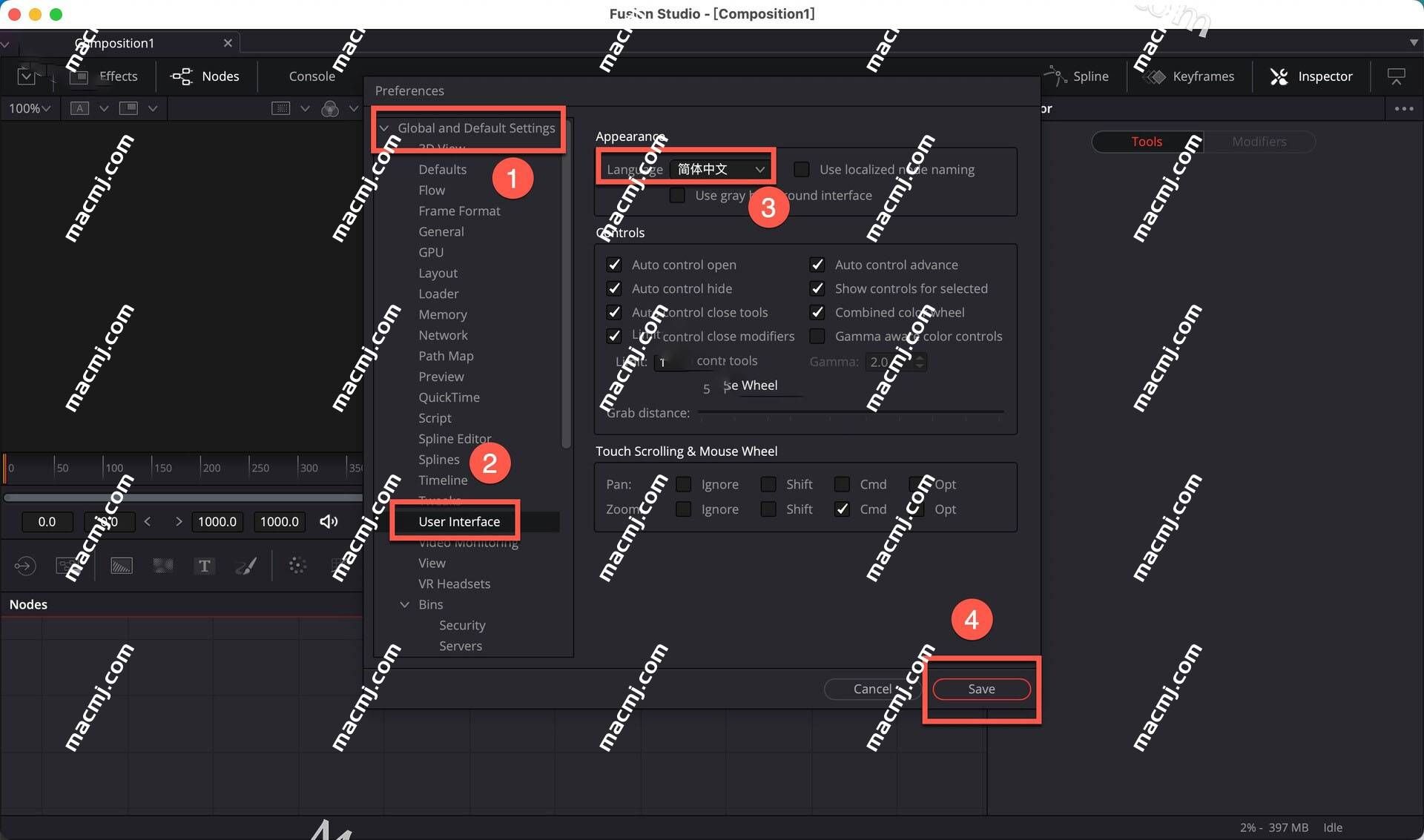Collapse Global and Default Settings tree
Screen dimensions: 1424x840
pos(384,128)
